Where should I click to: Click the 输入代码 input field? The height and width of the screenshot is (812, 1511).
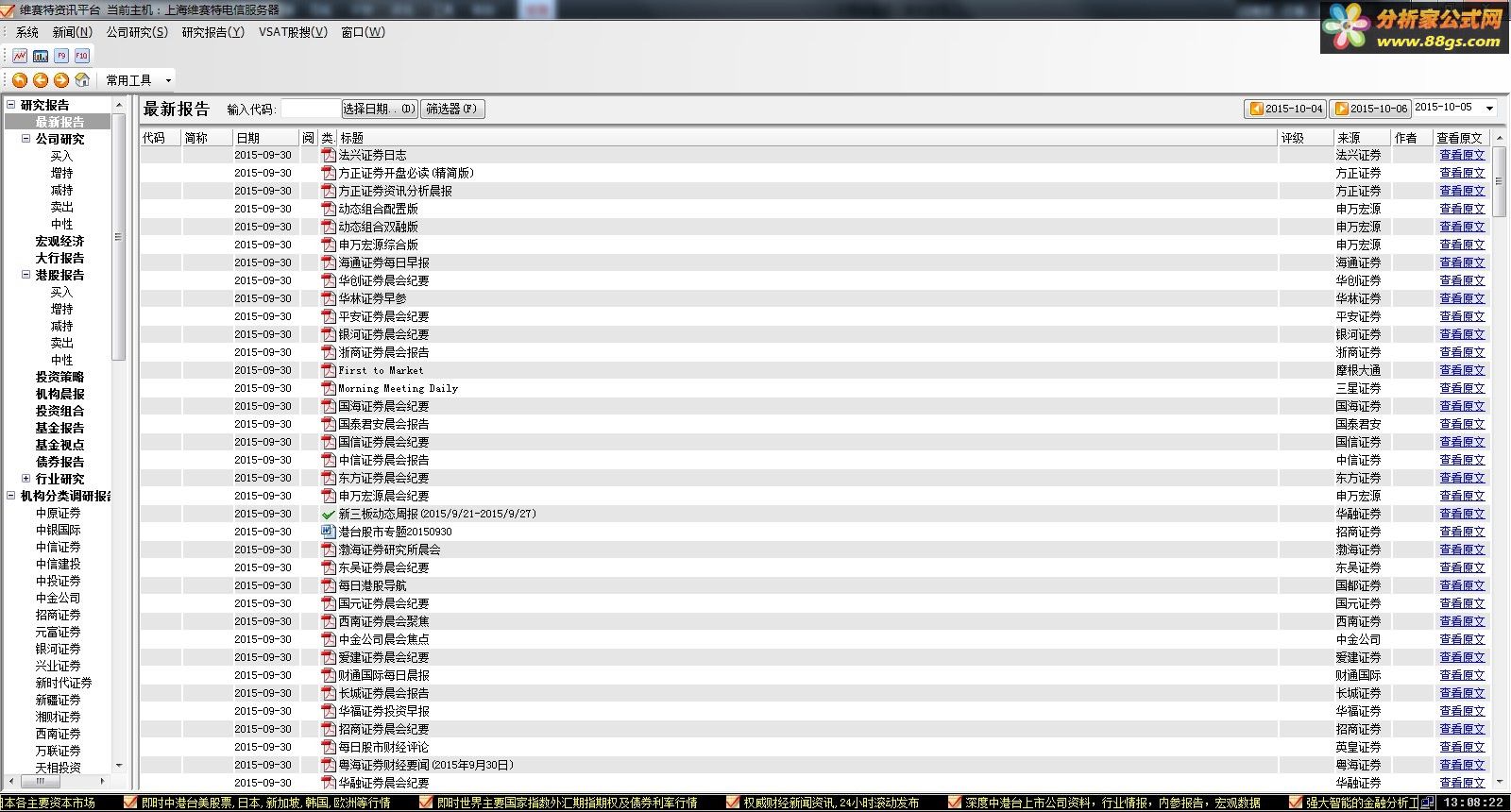tap(310, 109)
